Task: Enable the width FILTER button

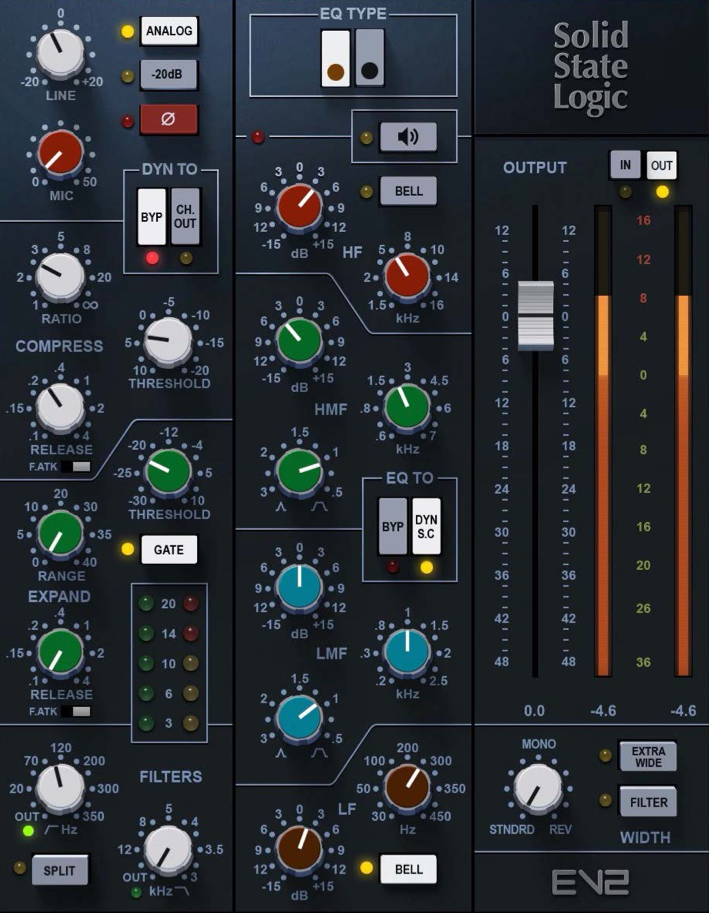Action: (x=648, y=802)
